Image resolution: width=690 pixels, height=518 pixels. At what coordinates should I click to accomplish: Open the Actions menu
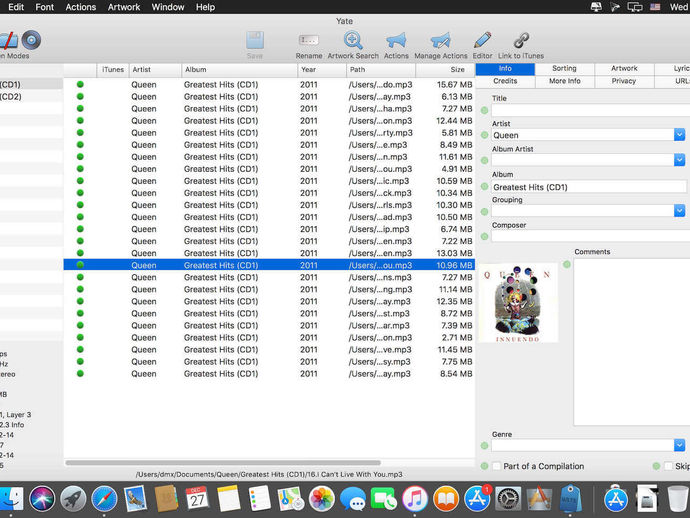coord(81,7)
